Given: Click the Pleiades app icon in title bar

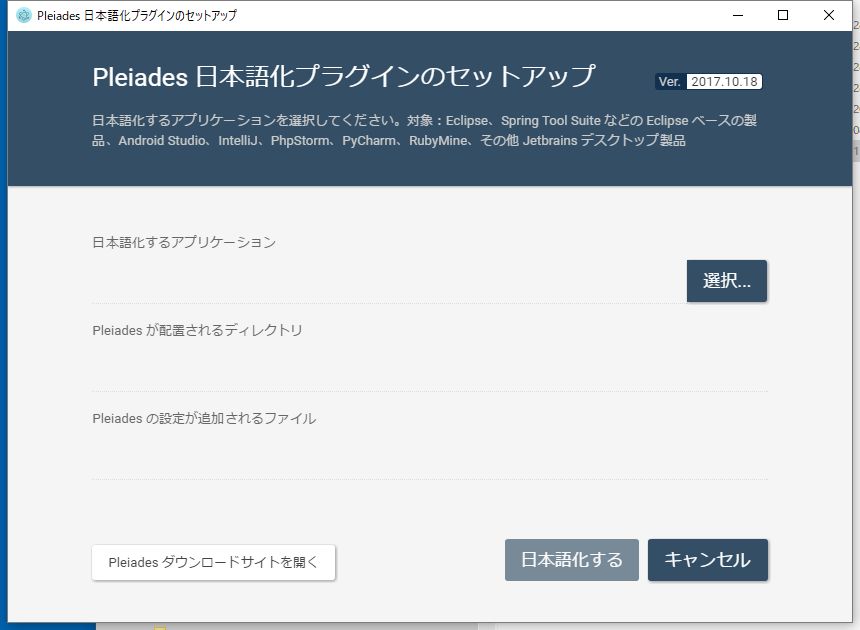Looking at the screenshot, I should tap(24, 15).
